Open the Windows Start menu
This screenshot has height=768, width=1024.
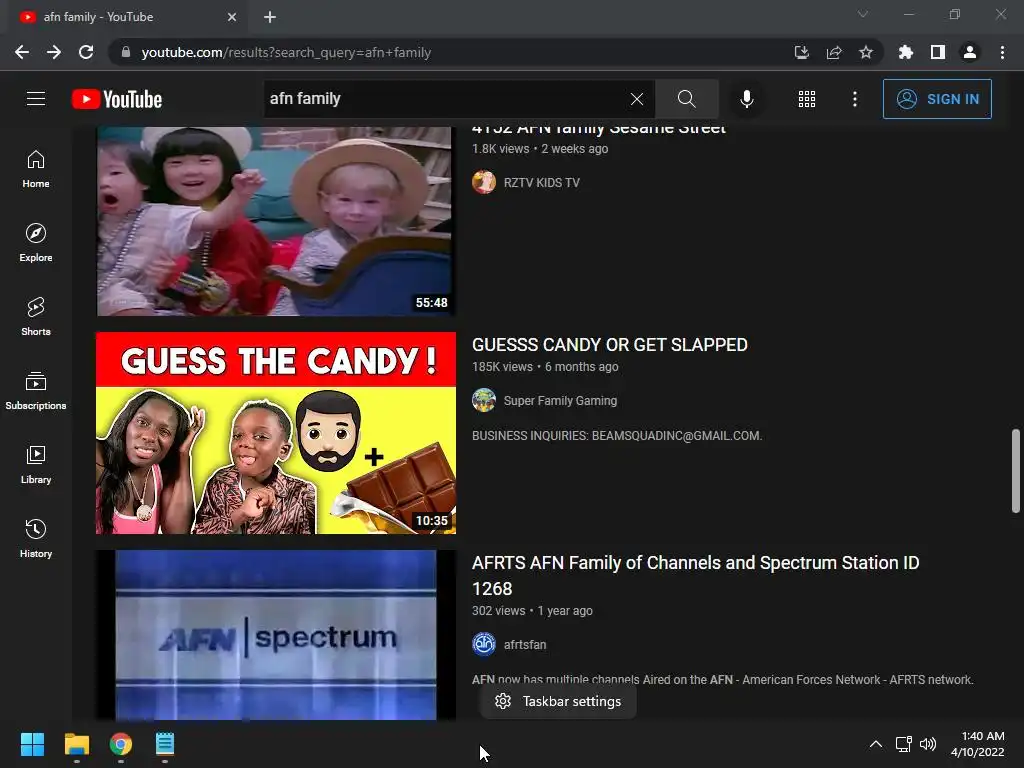pyautogui.click(x=32, y=744)
